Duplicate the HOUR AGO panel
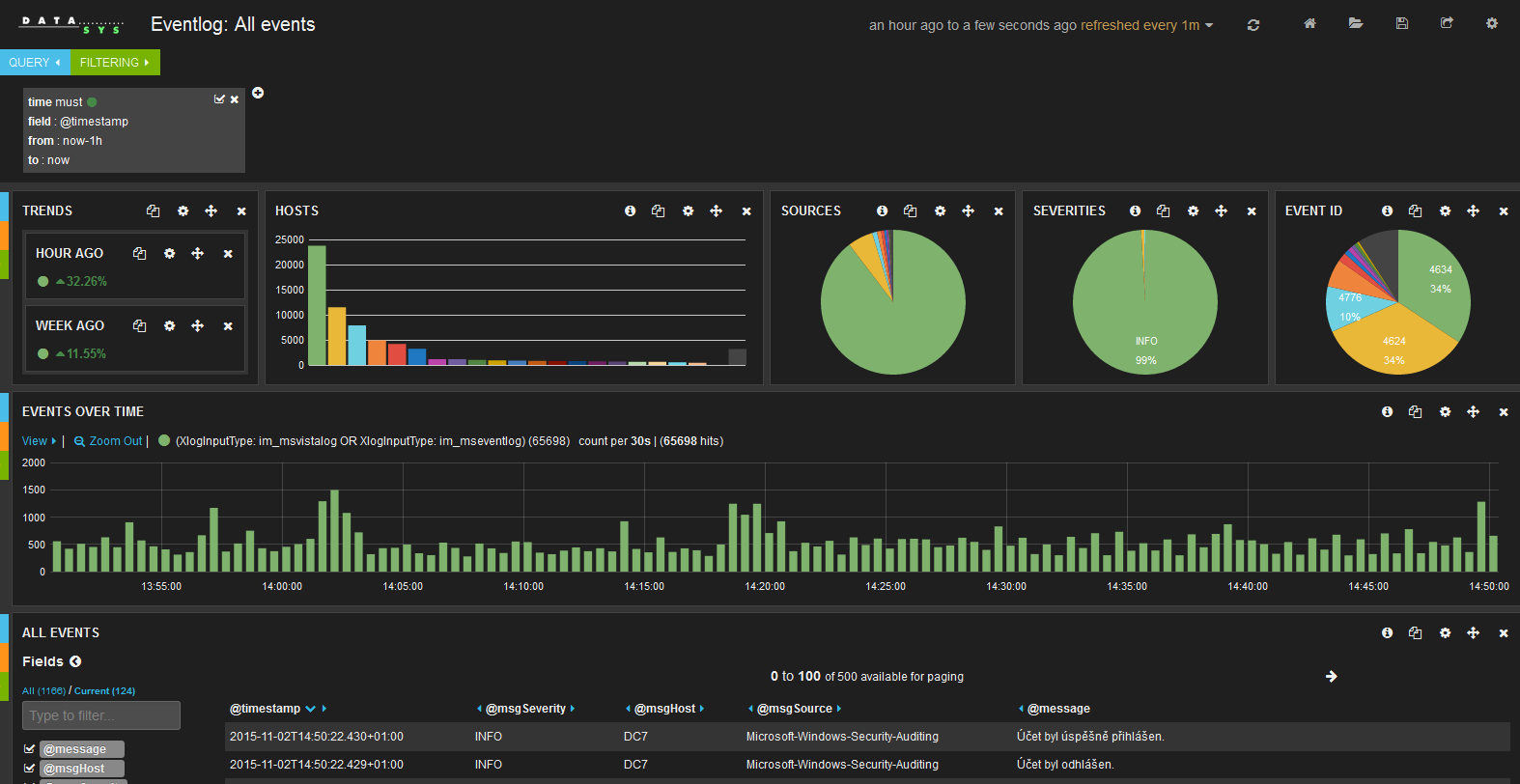This screenshot has height=784, width=1520. click(139, 253)
